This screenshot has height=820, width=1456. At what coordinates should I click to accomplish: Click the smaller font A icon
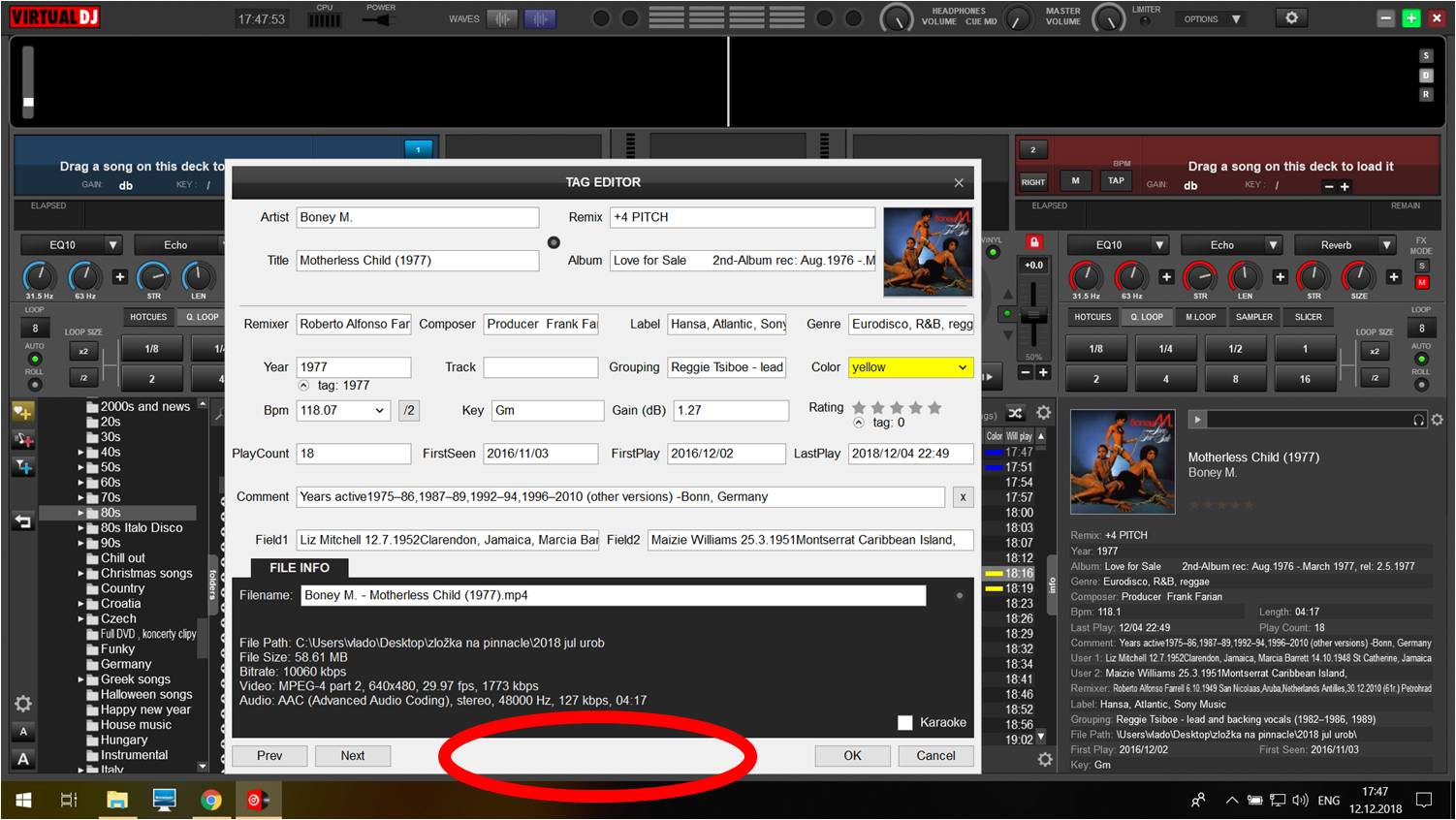[x=23, y=732]
